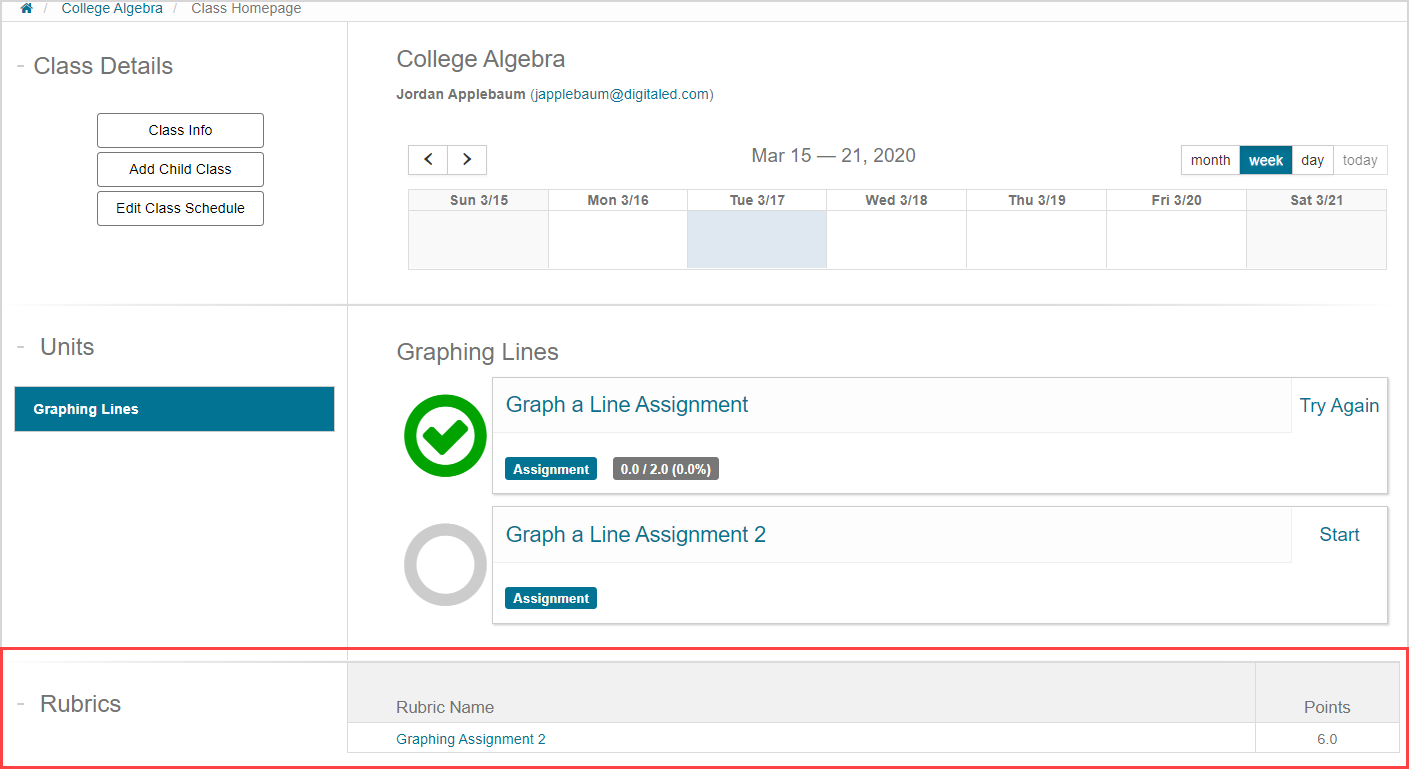Go to previous week with left arrow
1409x769 pixels.
(428, 160)
